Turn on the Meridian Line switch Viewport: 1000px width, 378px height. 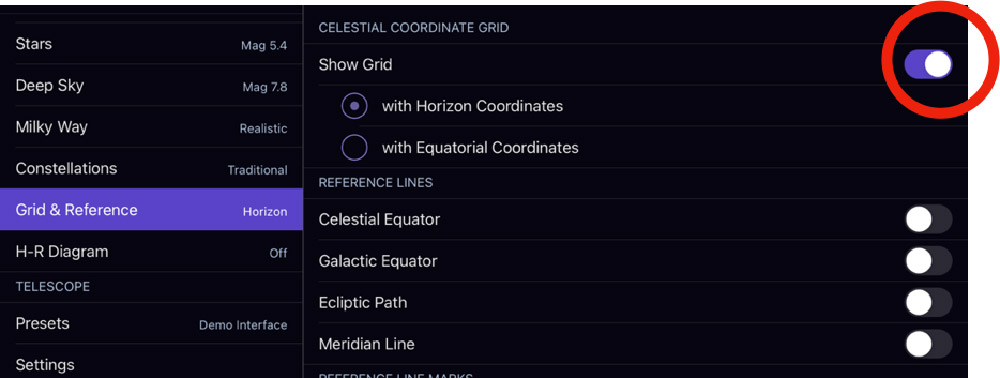(x=928, y=344)
